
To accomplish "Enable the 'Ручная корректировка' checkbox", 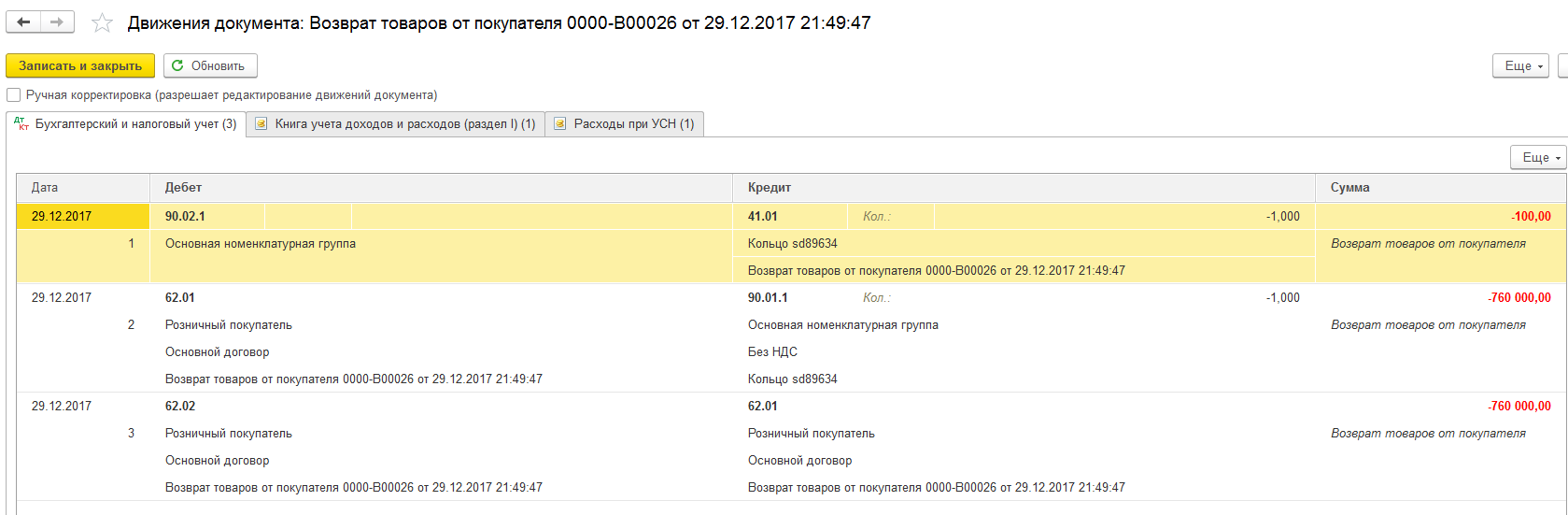I will (14, 94).
